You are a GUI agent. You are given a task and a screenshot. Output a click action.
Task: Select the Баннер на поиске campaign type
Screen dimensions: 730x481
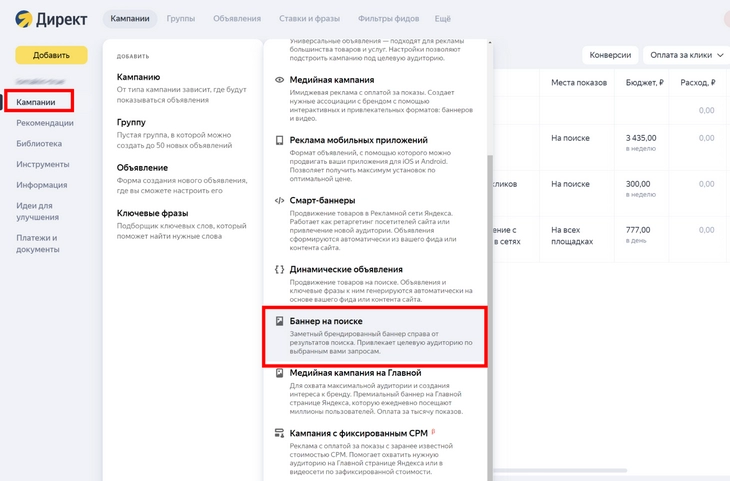375,336
